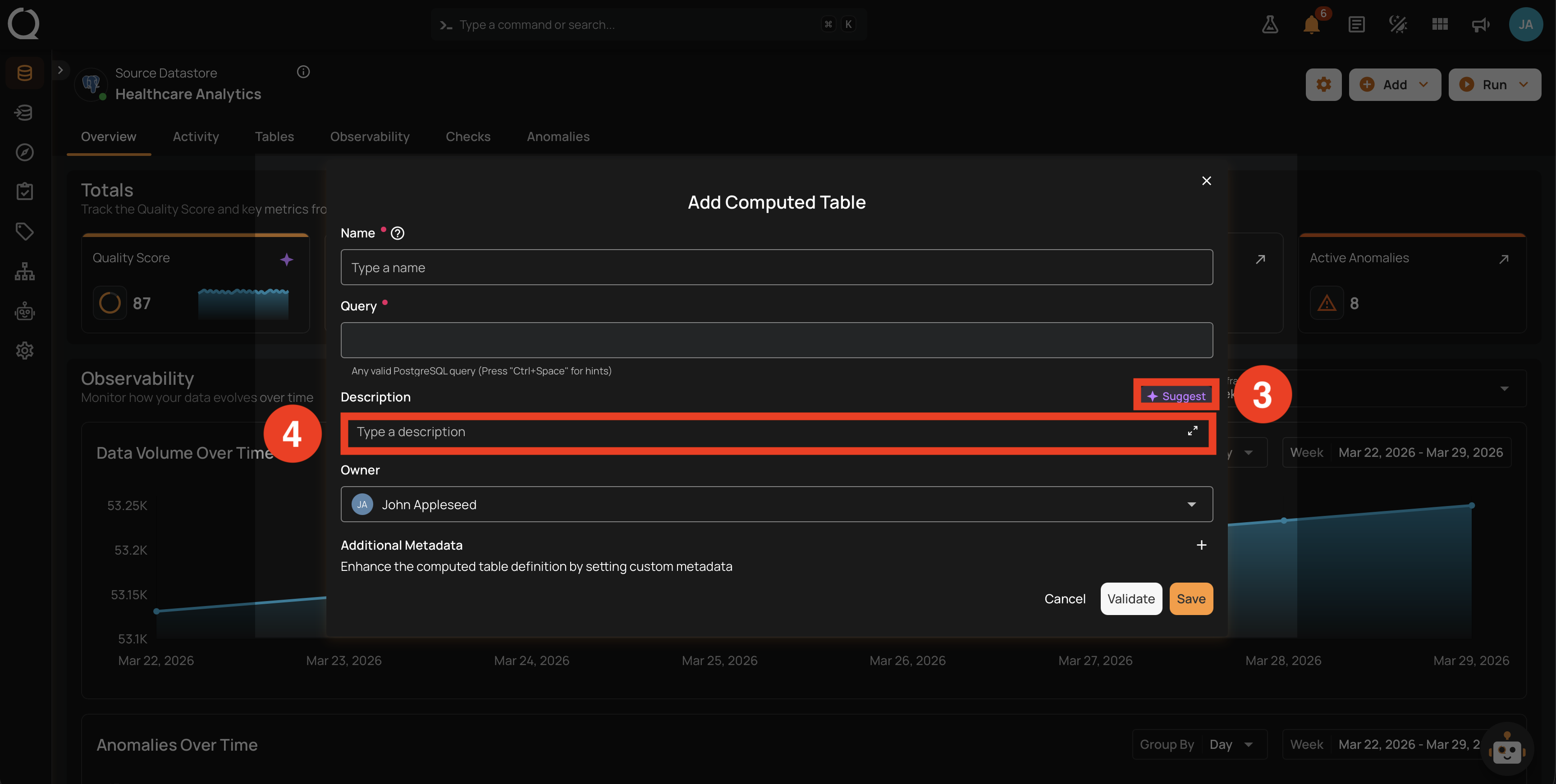Open the settings gear in the sidebar
This screenshot has width=1556, height=784.
tap(25, 351)
